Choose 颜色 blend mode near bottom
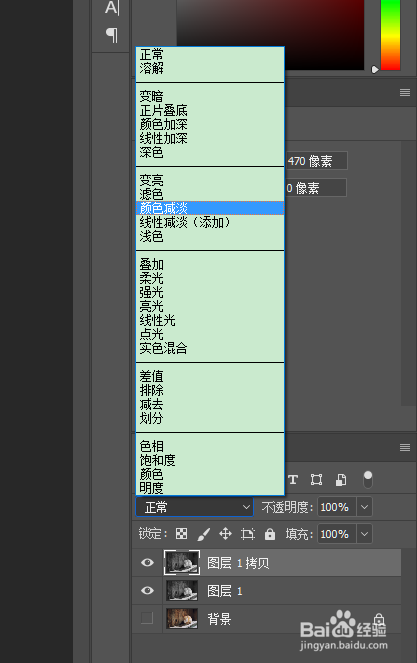Image resolution: width=417 pixels, height=663 pixels. pyautogui.click(x=210, y=474)
